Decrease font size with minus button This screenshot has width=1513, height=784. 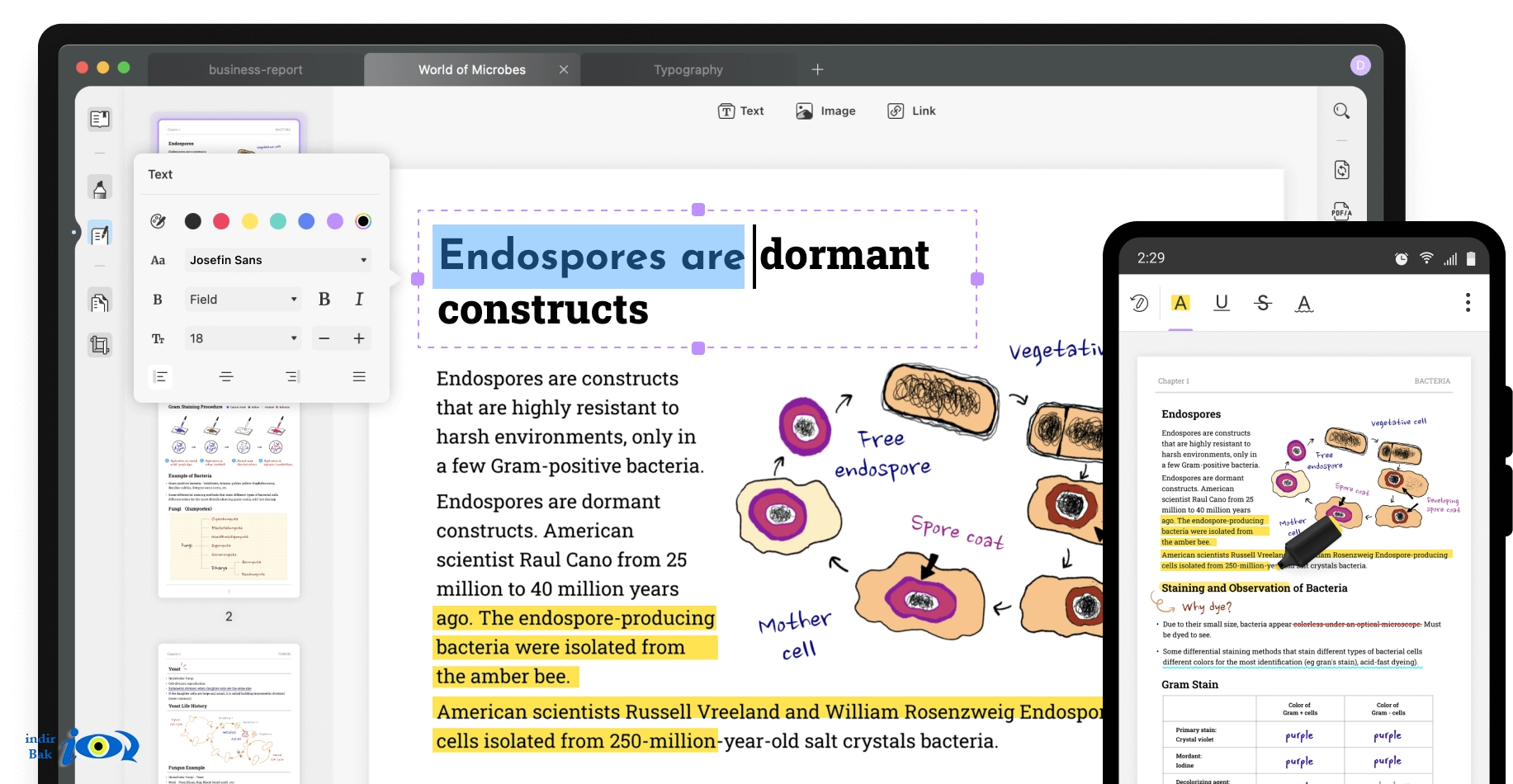point(324,338)
